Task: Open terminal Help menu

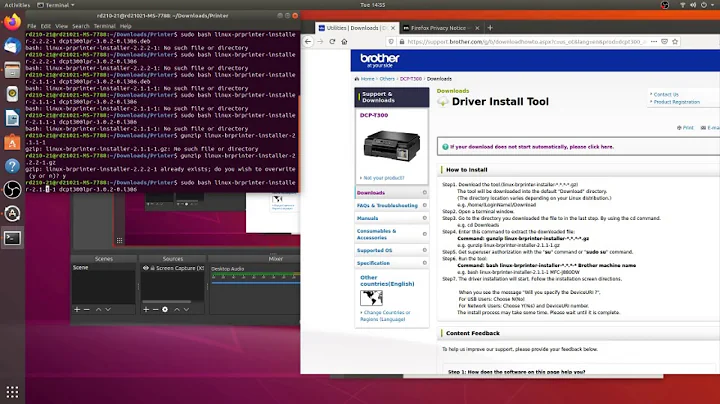Action: click(x=125, y=26)
